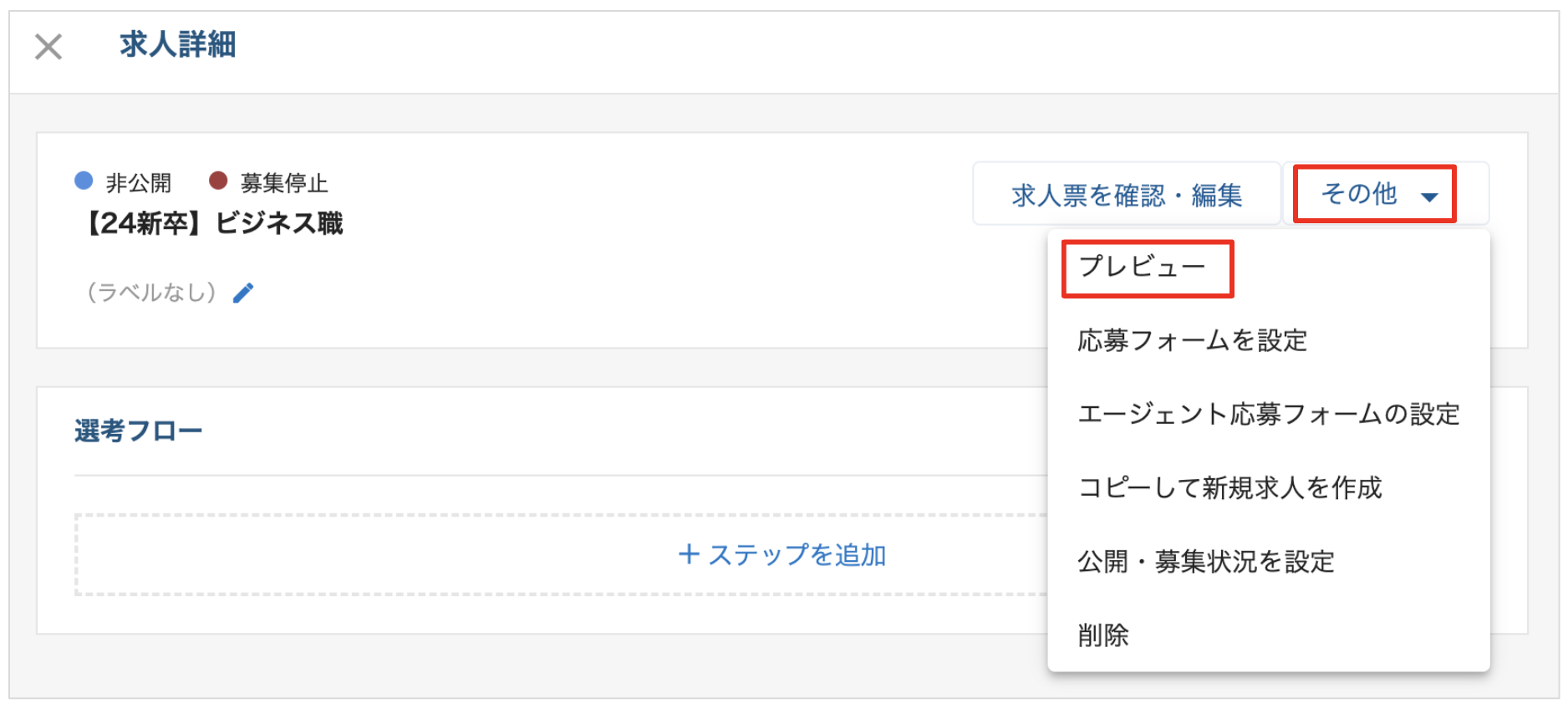Viewport: 1568px width, 709px height.
Task: Select コピーして新規求人を作成
Action: click(1229, 487)
